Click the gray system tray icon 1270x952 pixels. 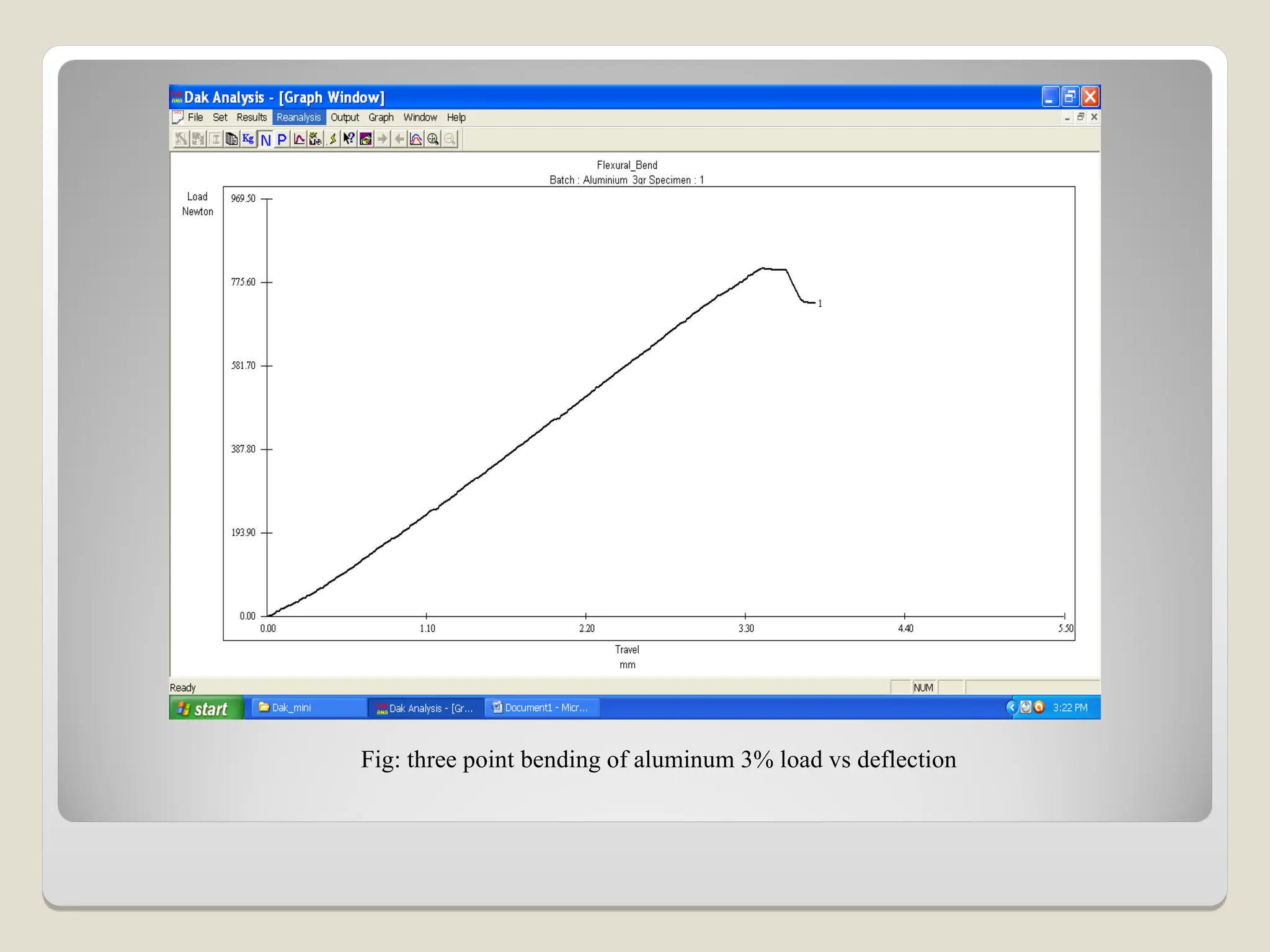click(1026, 707)
